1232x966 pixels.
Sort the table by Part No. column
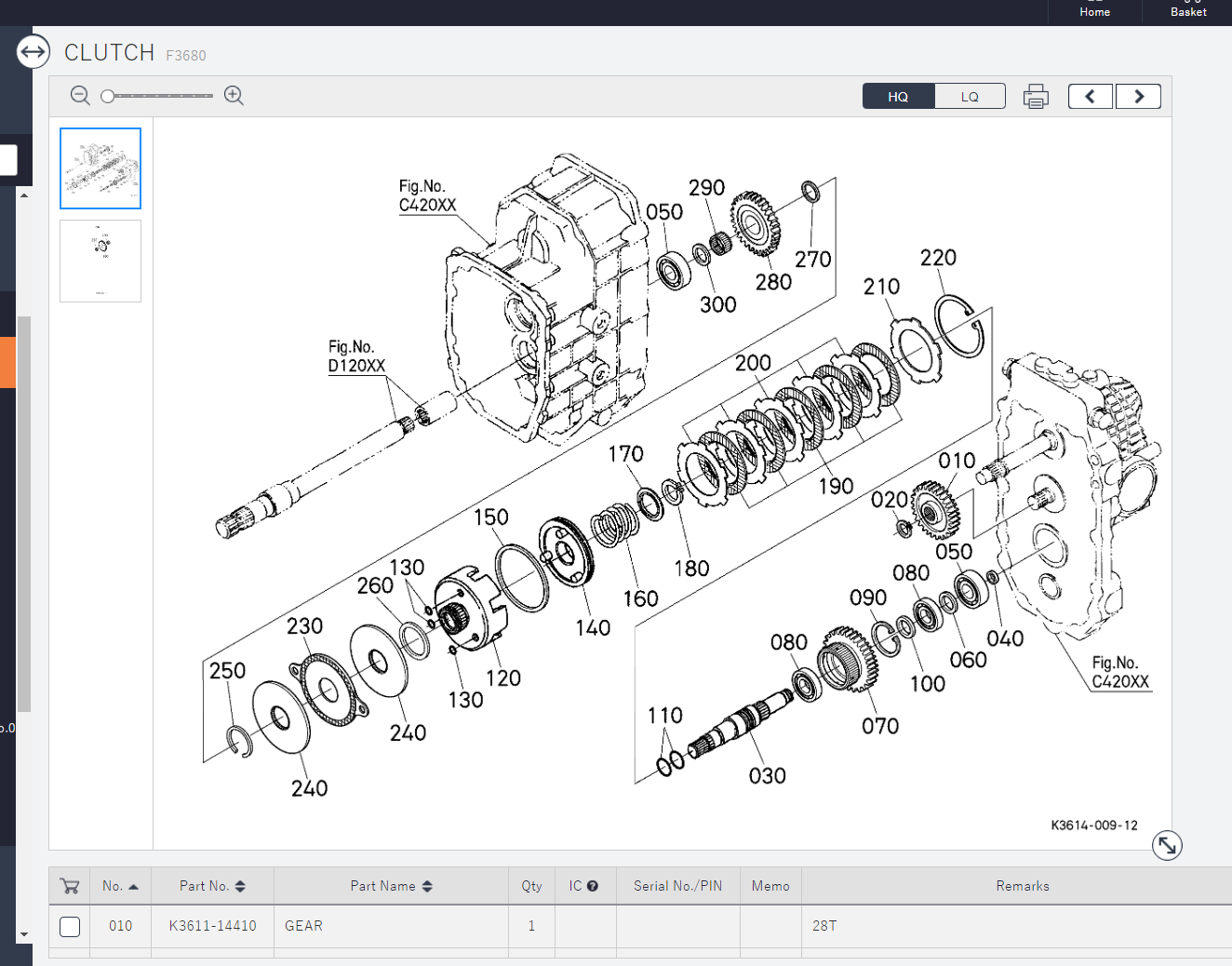tap(212, 886)
